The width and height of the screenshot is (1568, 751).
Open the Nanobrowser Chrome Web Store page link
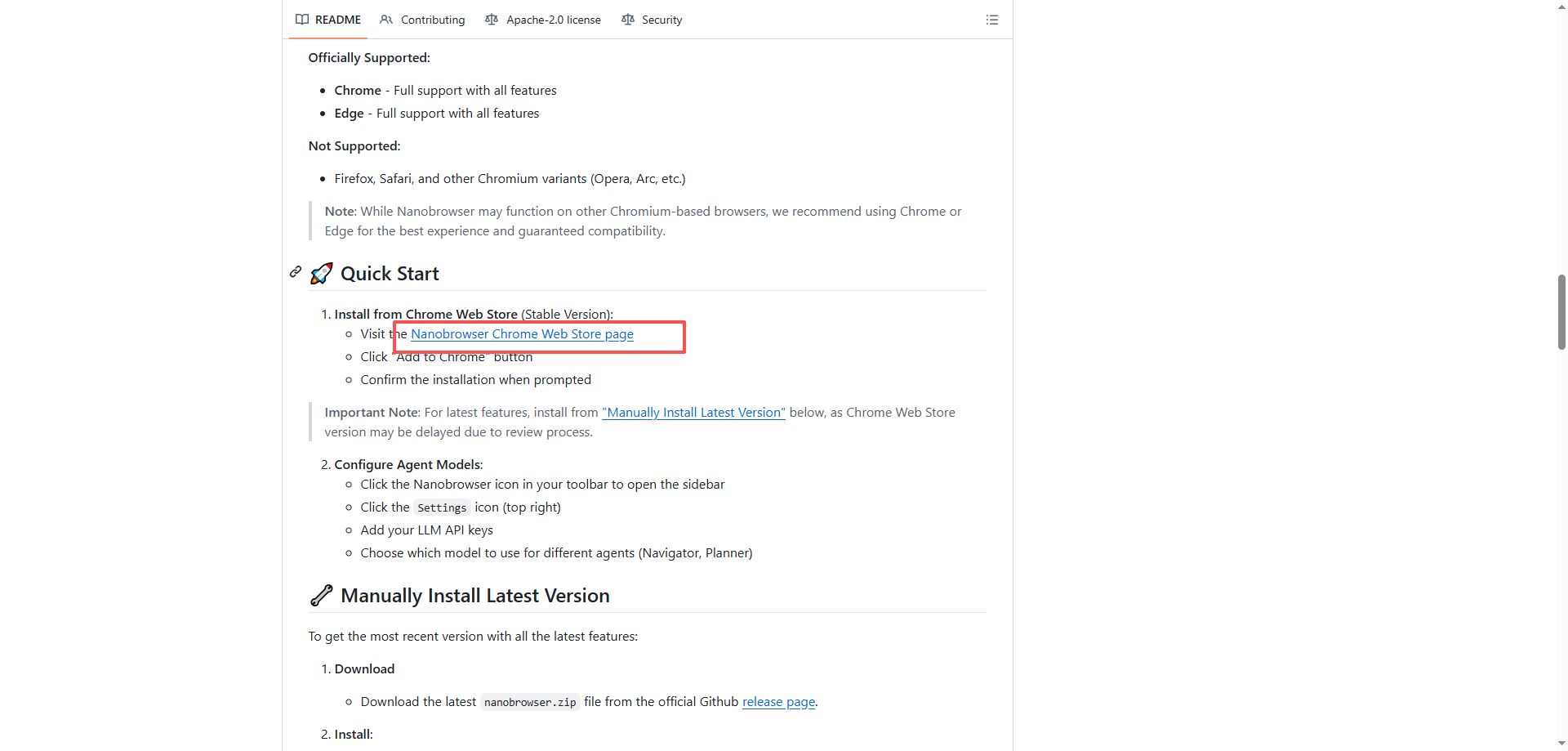pyautogui.click(x=522, y=334)
